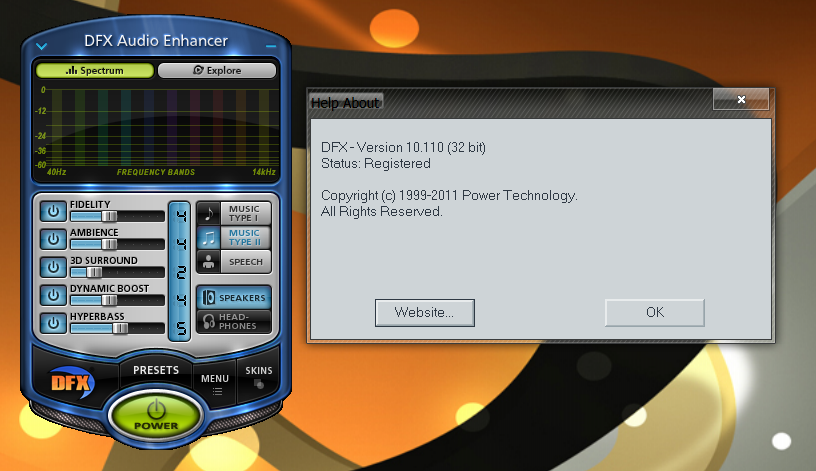Open the Skins selector
Image resolution: width=816 pixels, height=471 pixels.
pyautogui.click(x=259, y=377)
